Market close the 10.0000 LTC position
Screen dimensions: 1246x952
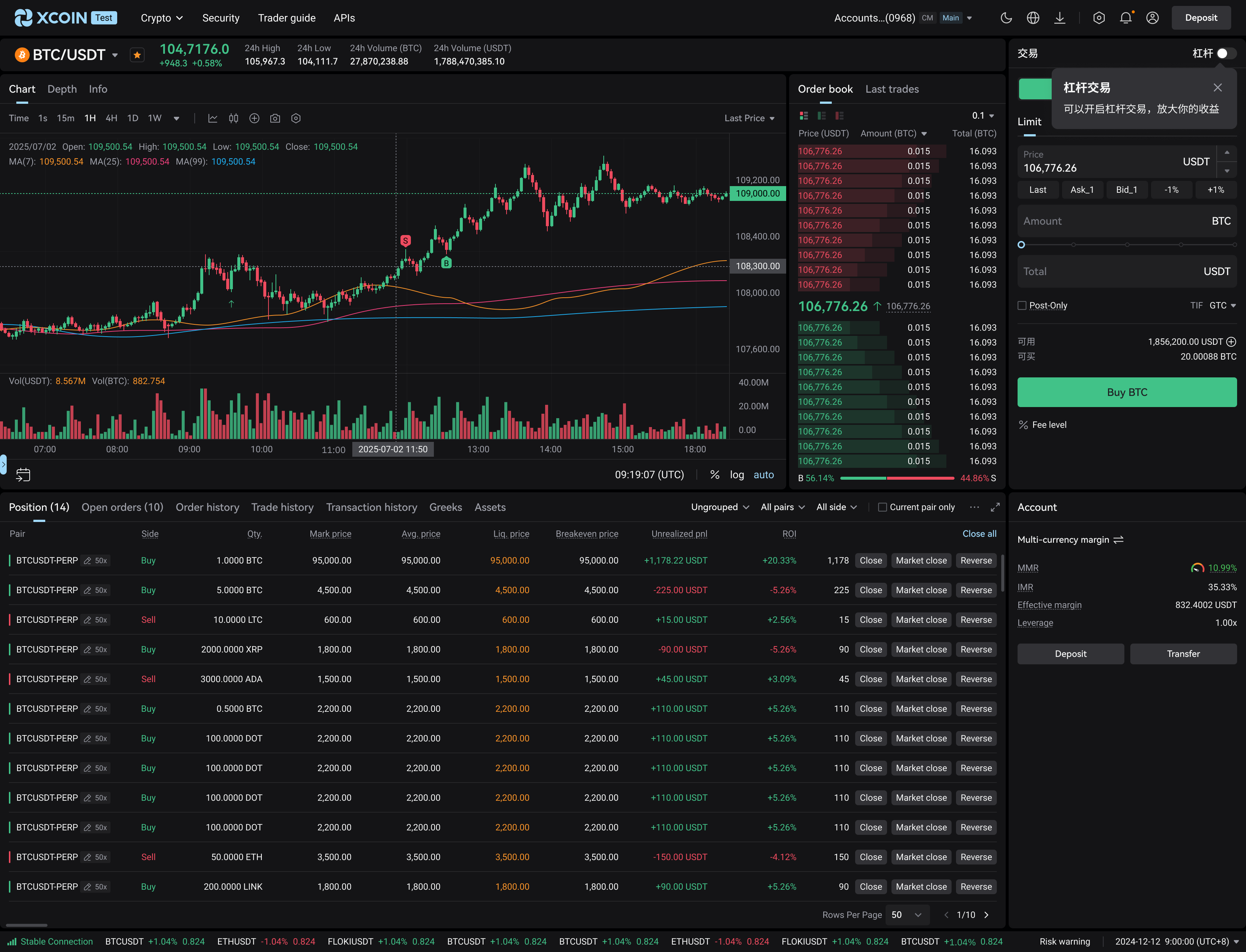[x=921, y=620]
